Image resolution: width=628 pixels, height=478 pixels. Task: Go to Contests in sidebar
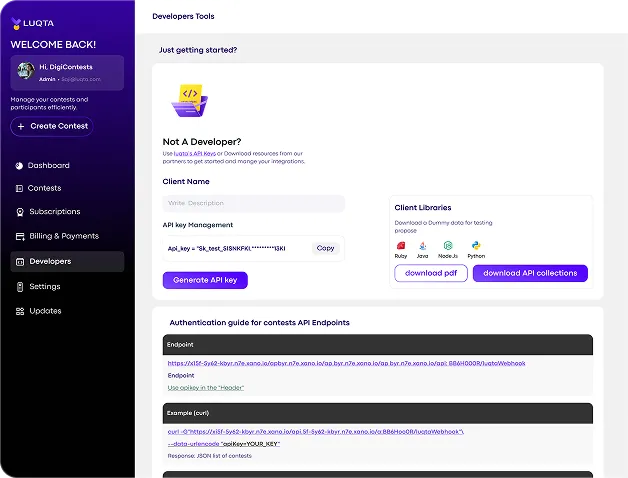point(44,188)
